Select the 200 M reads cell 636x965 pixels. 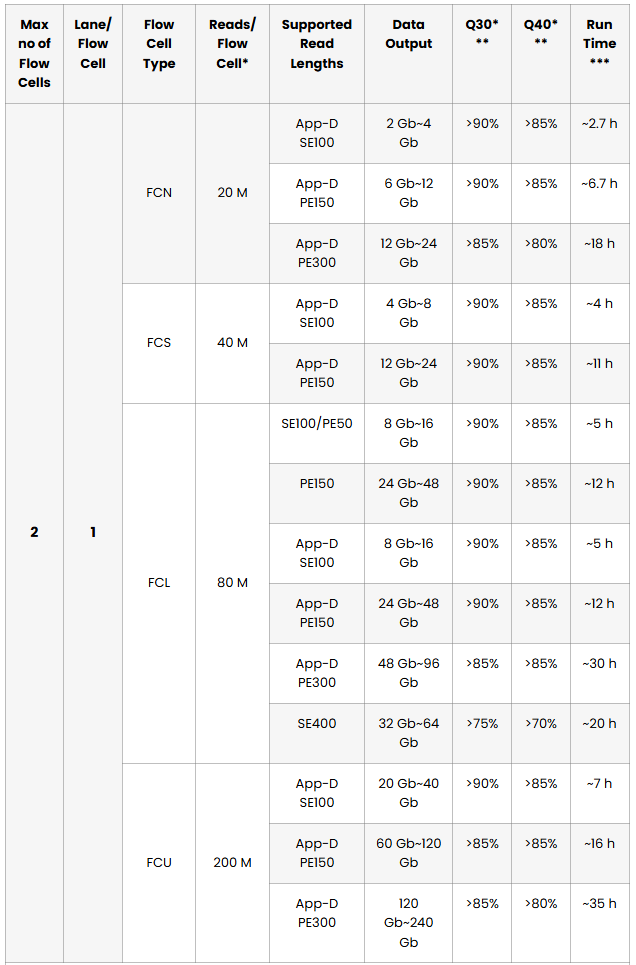[232, 863]
